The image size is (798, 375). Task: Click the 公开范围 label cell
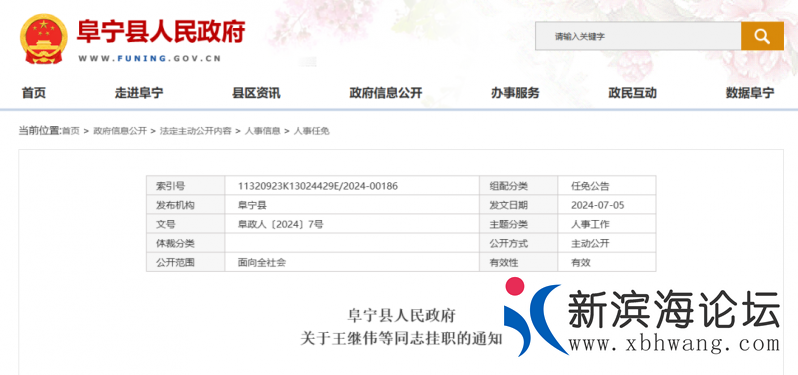point(186,263)
